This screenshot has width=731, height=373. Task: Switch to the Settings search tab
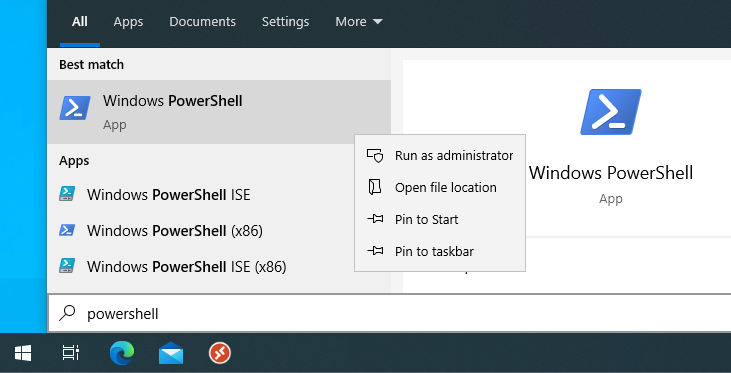coord(285,22)
